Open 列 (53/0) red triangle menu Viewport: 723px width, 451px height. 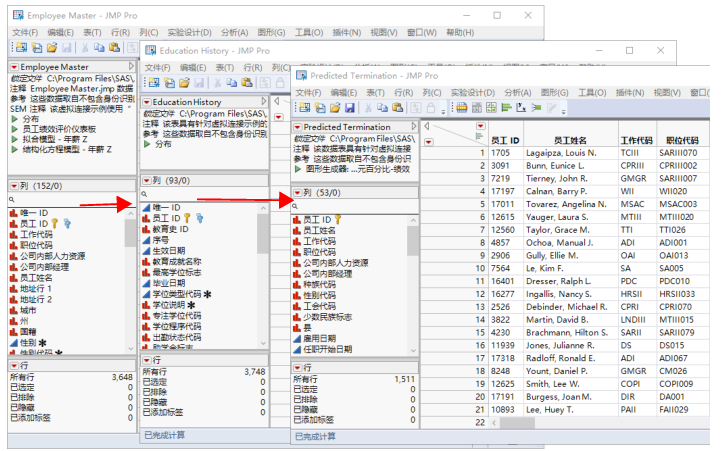(x=297, y=193)
